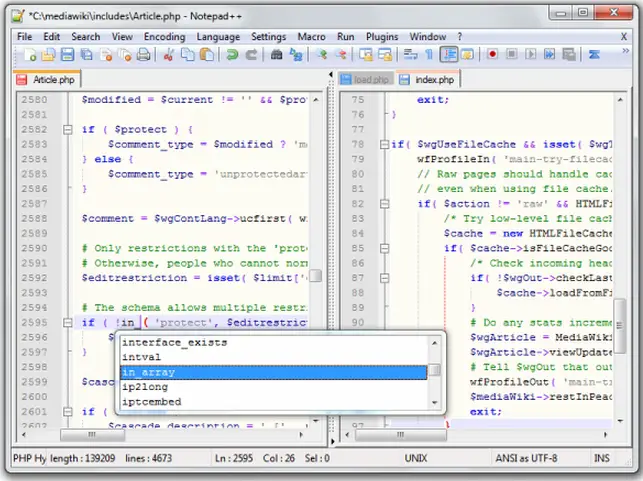The image size is (643, 481).
Task: Undo the last edit with the green arrow
Action: 232,55
